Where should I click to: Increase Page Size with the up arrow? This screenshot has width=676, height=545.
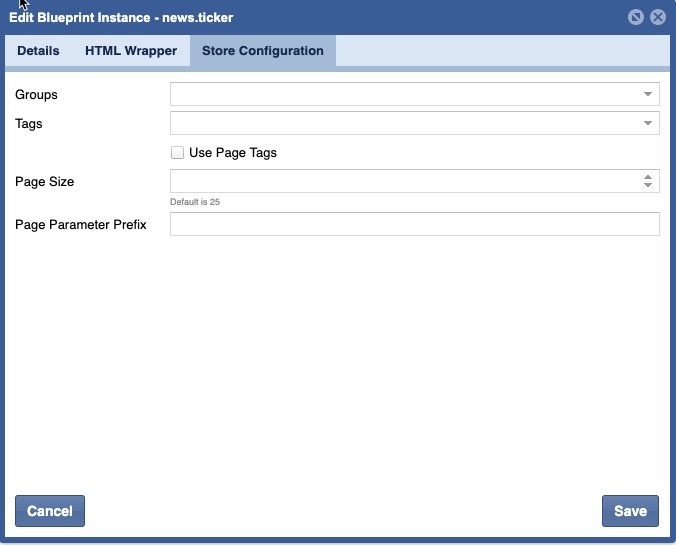(x=648, y=176)
